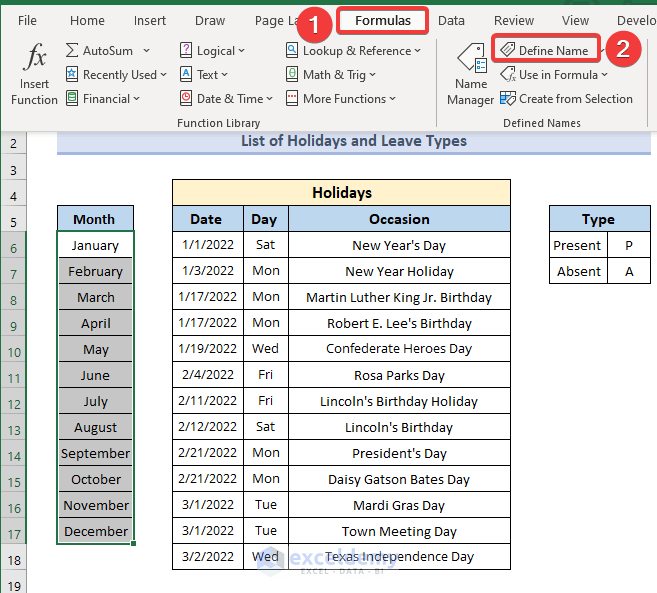Click the More Functions ellipsis icon
657x593 pixels.
coord(292,98)
